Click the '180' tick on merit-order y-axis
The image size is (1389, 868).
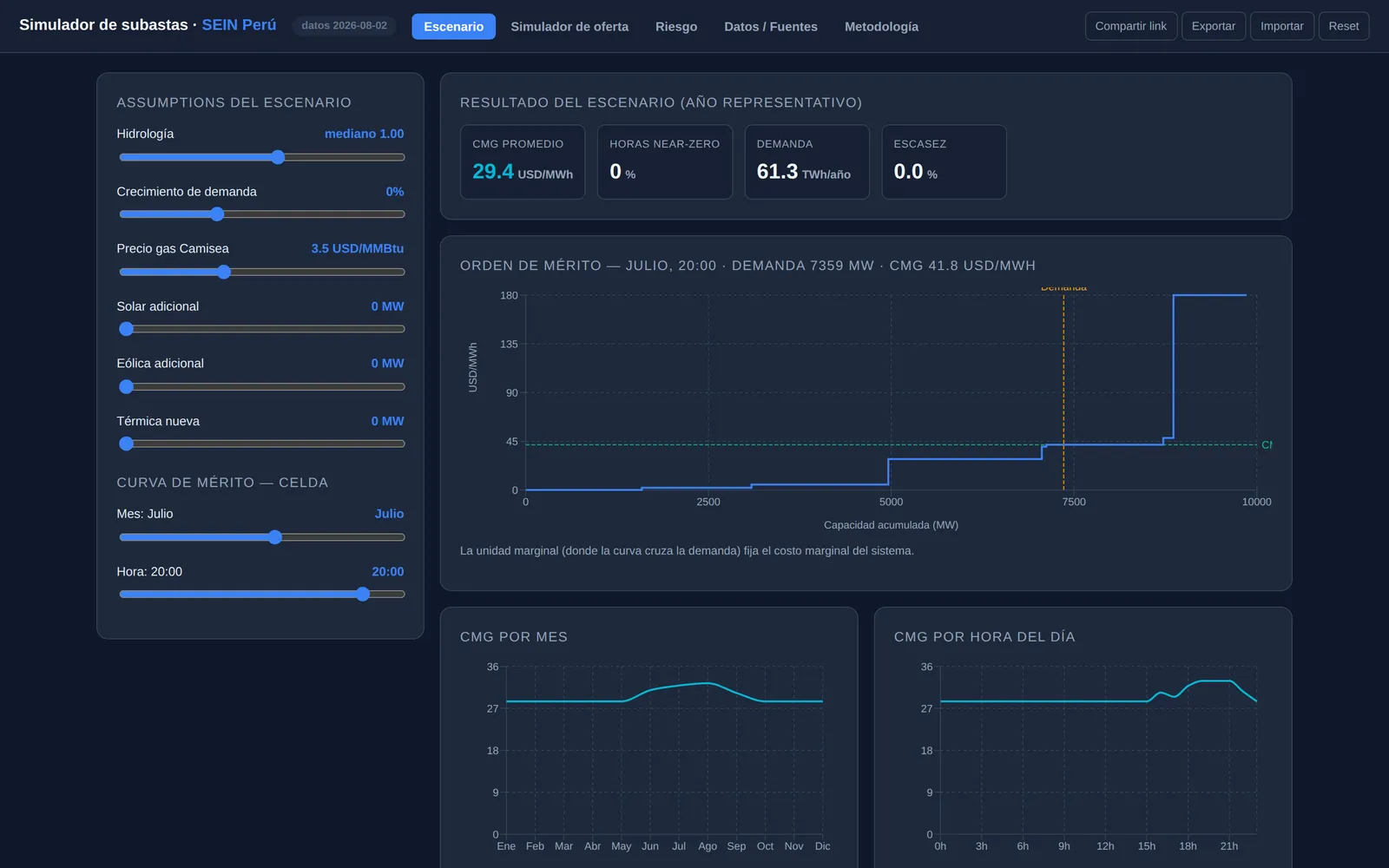(x=509, y=296)
